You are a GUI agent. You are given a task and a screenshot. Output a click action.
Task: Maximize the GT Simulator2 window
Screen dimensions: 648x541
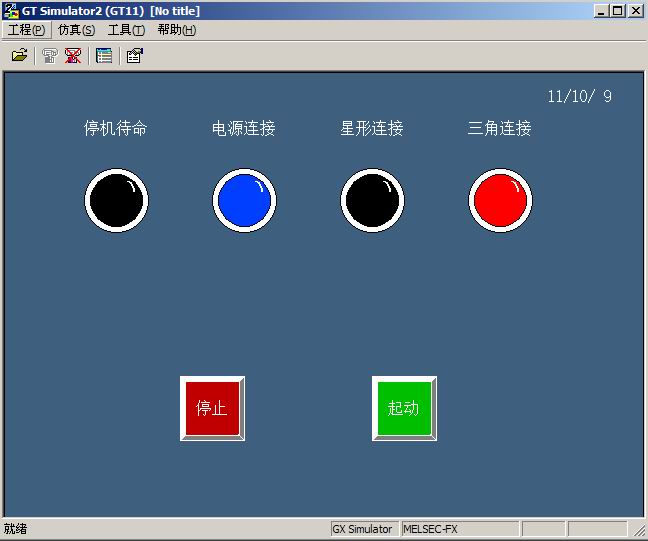[x=618, y=11]
